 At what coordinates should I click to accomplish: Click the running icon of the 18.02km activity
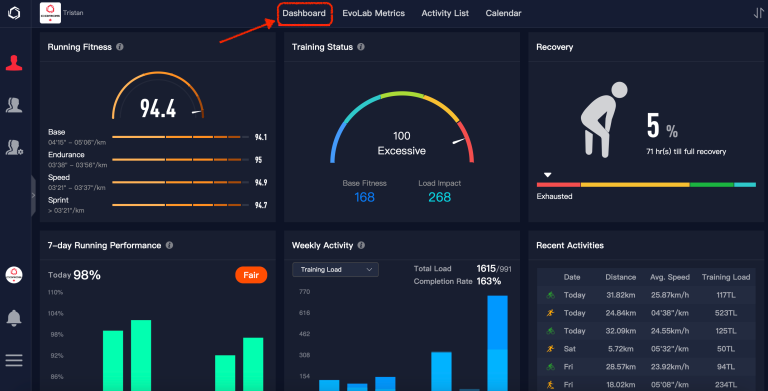pos(551,385)
